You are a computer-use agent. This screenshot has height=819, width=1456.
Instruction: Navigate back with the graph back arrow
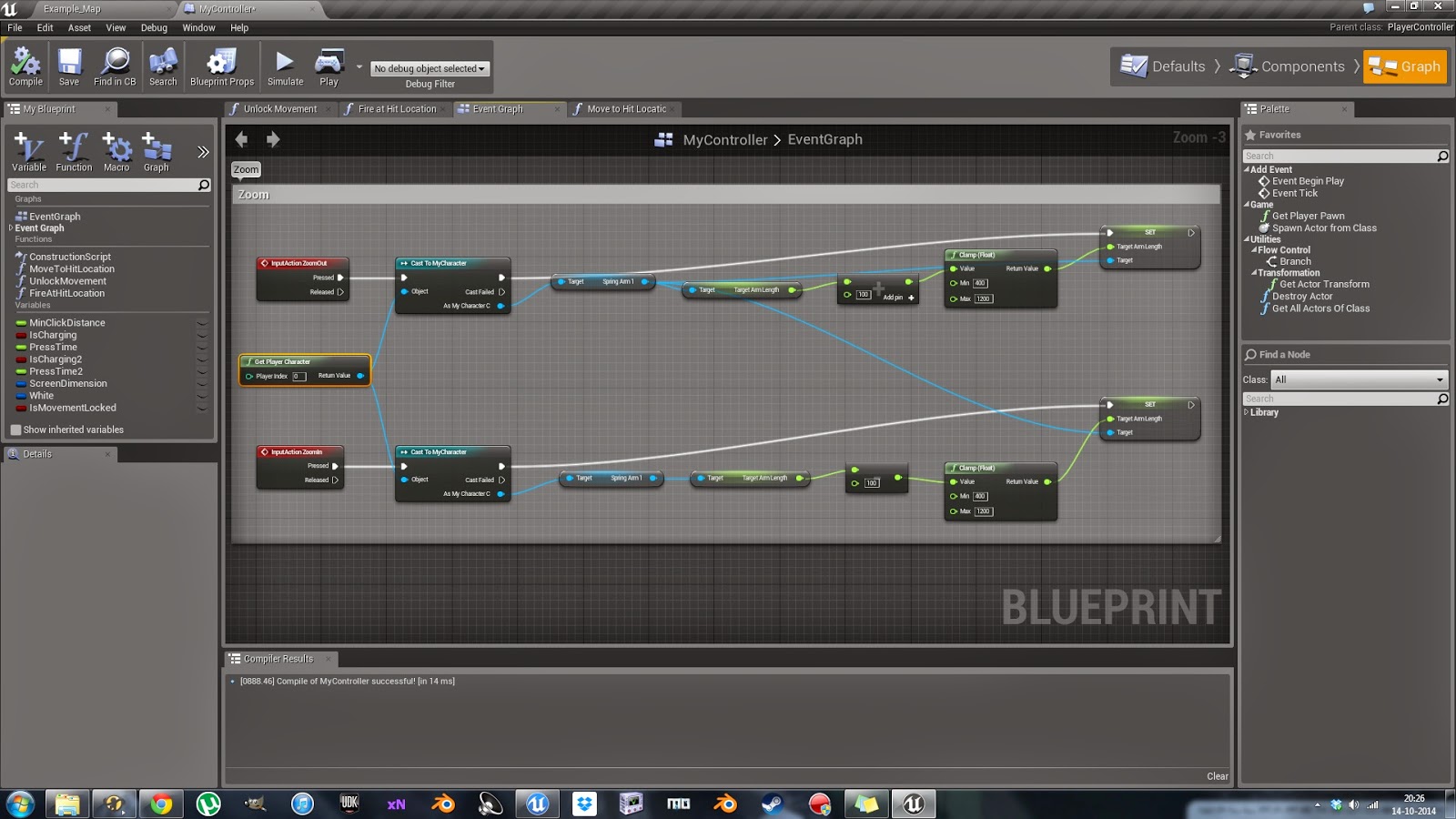pyautogui.click(x=241, y=139)
